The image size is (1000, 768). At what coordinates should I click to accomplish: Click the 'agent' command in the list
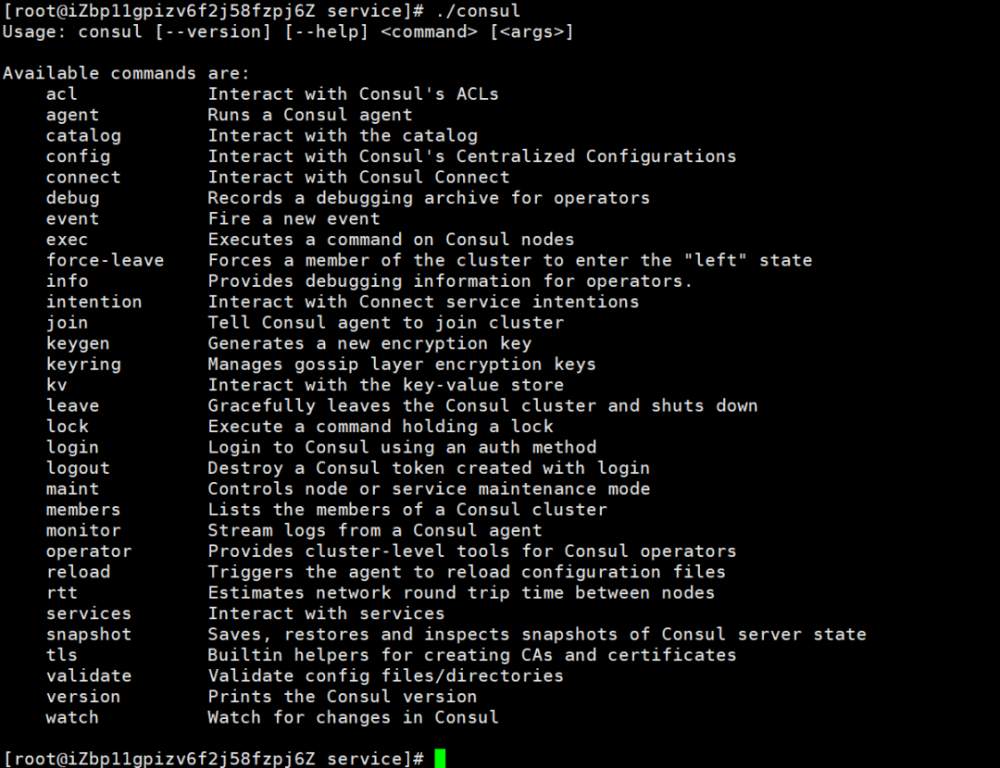point(72,115)
